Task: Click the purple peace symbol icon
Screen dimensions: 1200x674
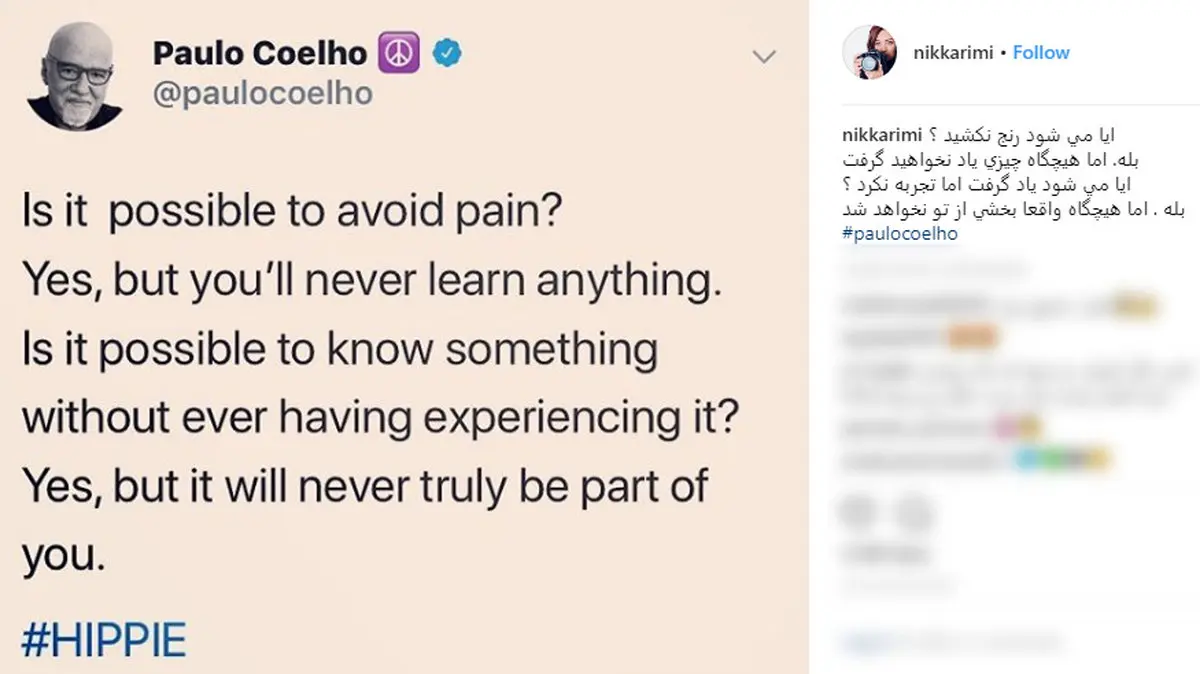Action: point(397,54)
